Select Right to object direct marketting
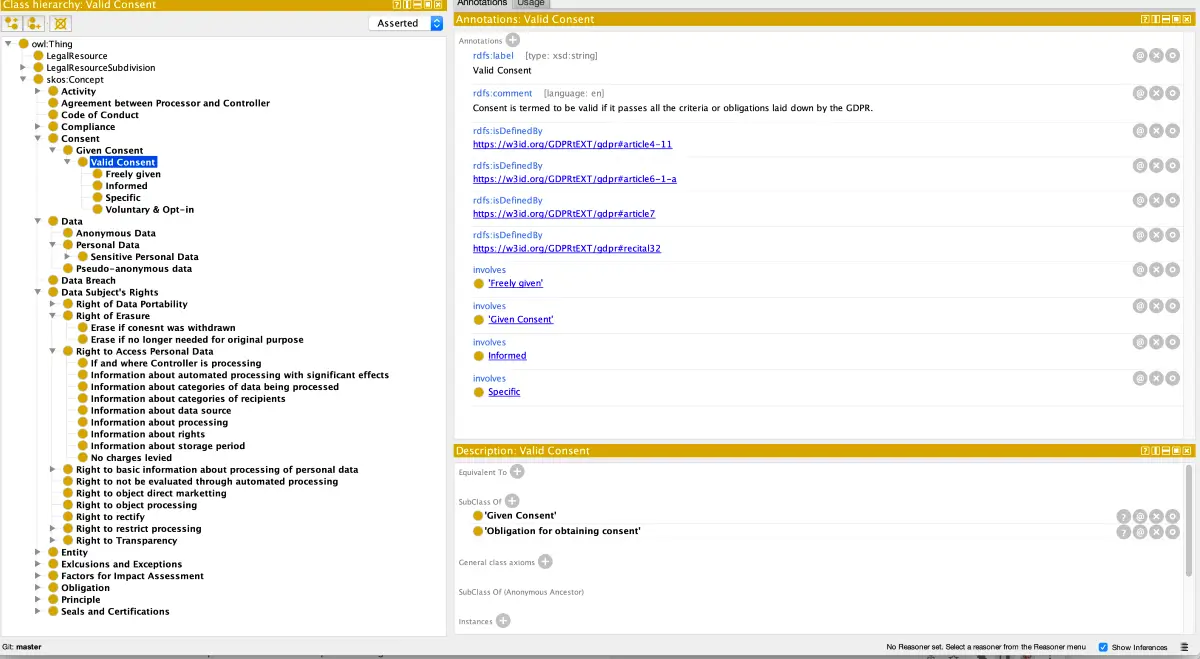Viewport: 1200px width, 659px height. pos(151,494)
